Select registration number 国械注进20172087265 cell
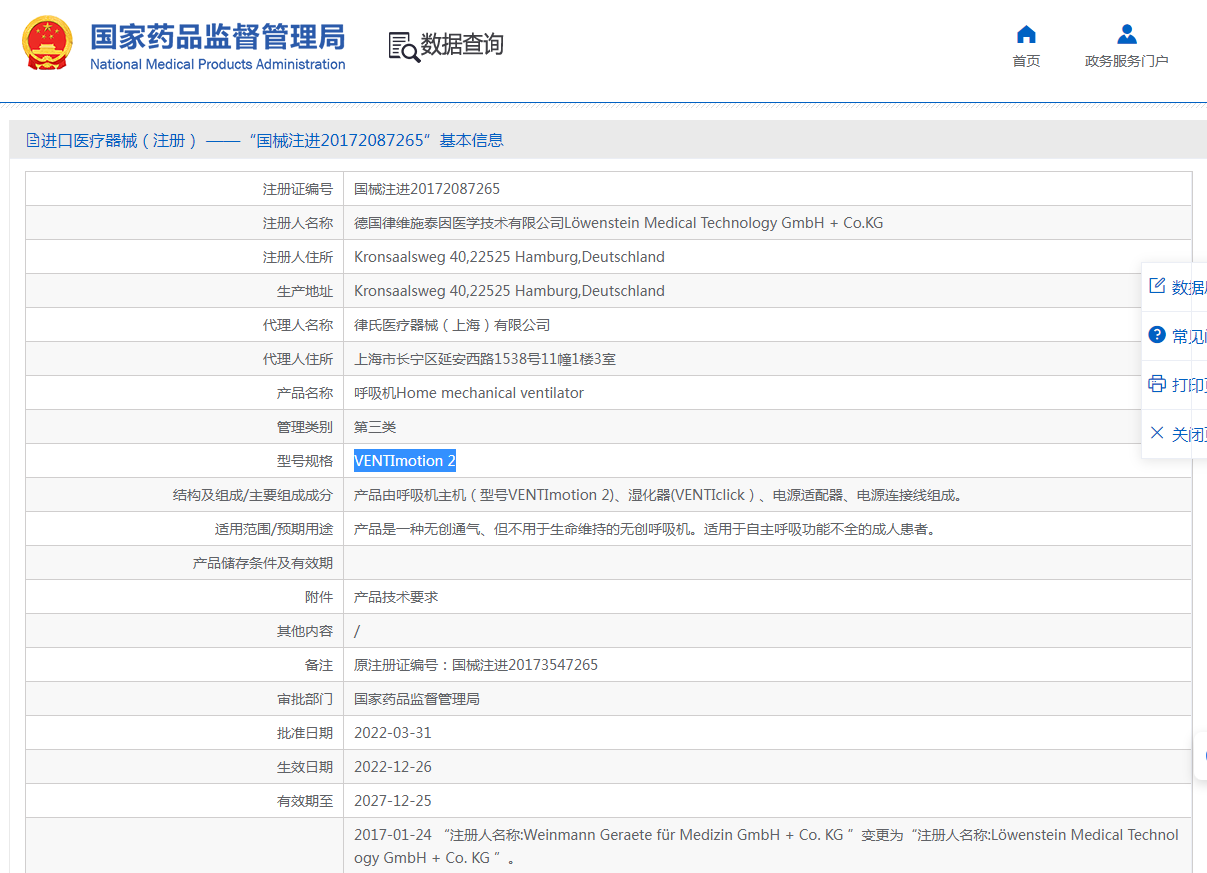Viewport: 1207px width, 873px height. [427, 189]
